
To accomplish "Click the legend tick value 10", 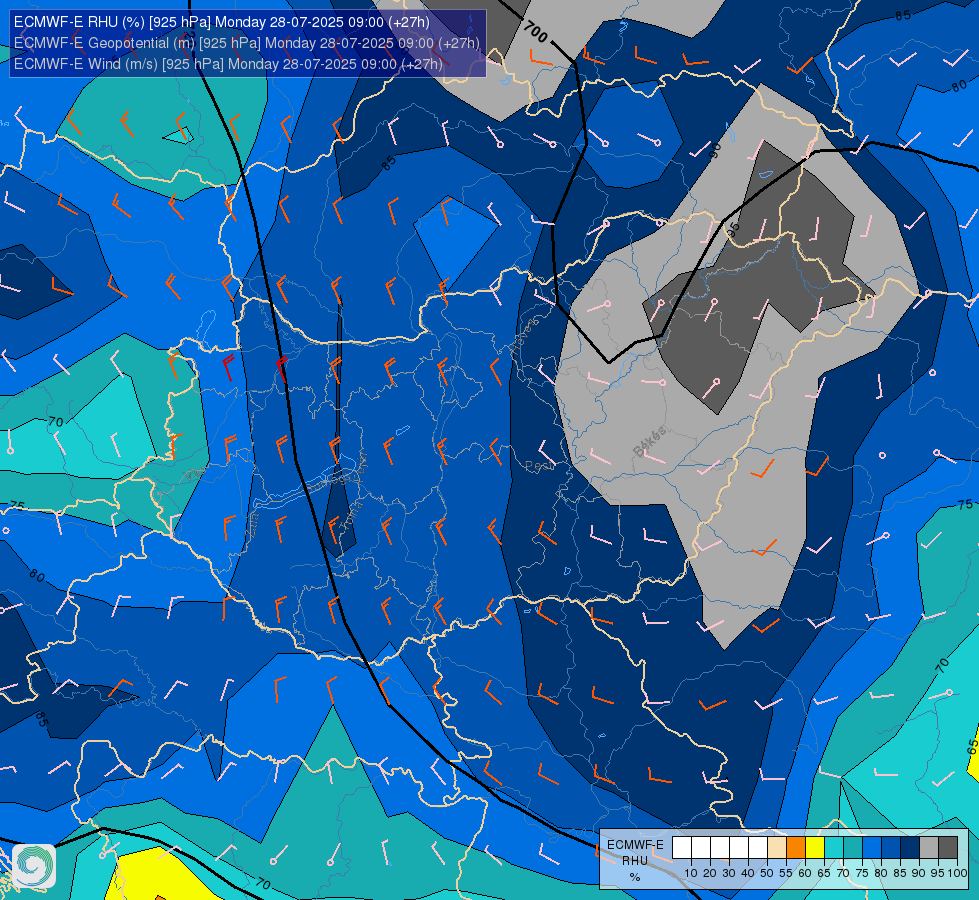I will coord(691,873).
